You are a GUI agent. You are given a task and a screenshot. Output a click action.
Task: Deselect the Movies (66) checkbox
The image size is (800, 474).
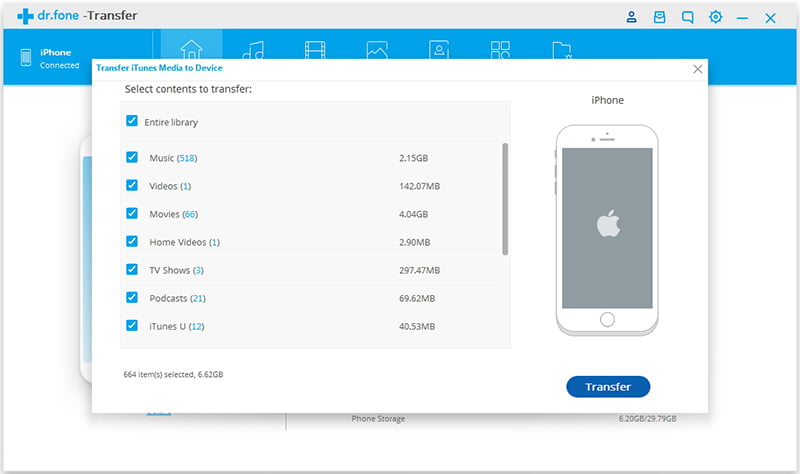(x=132, y=214)
